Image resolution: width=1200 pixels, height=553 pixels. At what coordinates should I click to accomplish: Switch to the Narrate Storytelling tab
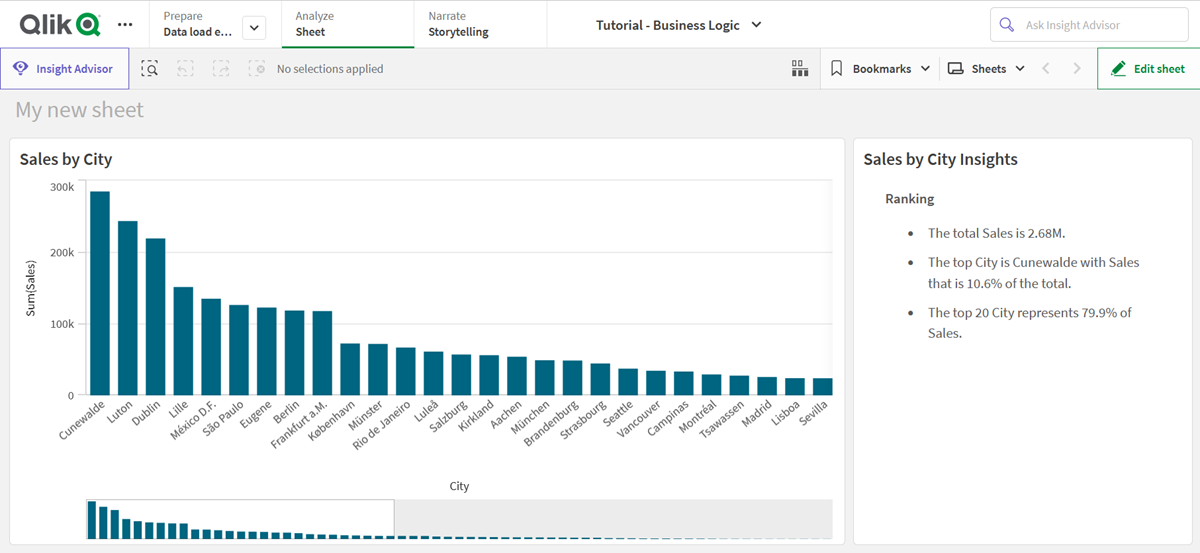[479, 24]
